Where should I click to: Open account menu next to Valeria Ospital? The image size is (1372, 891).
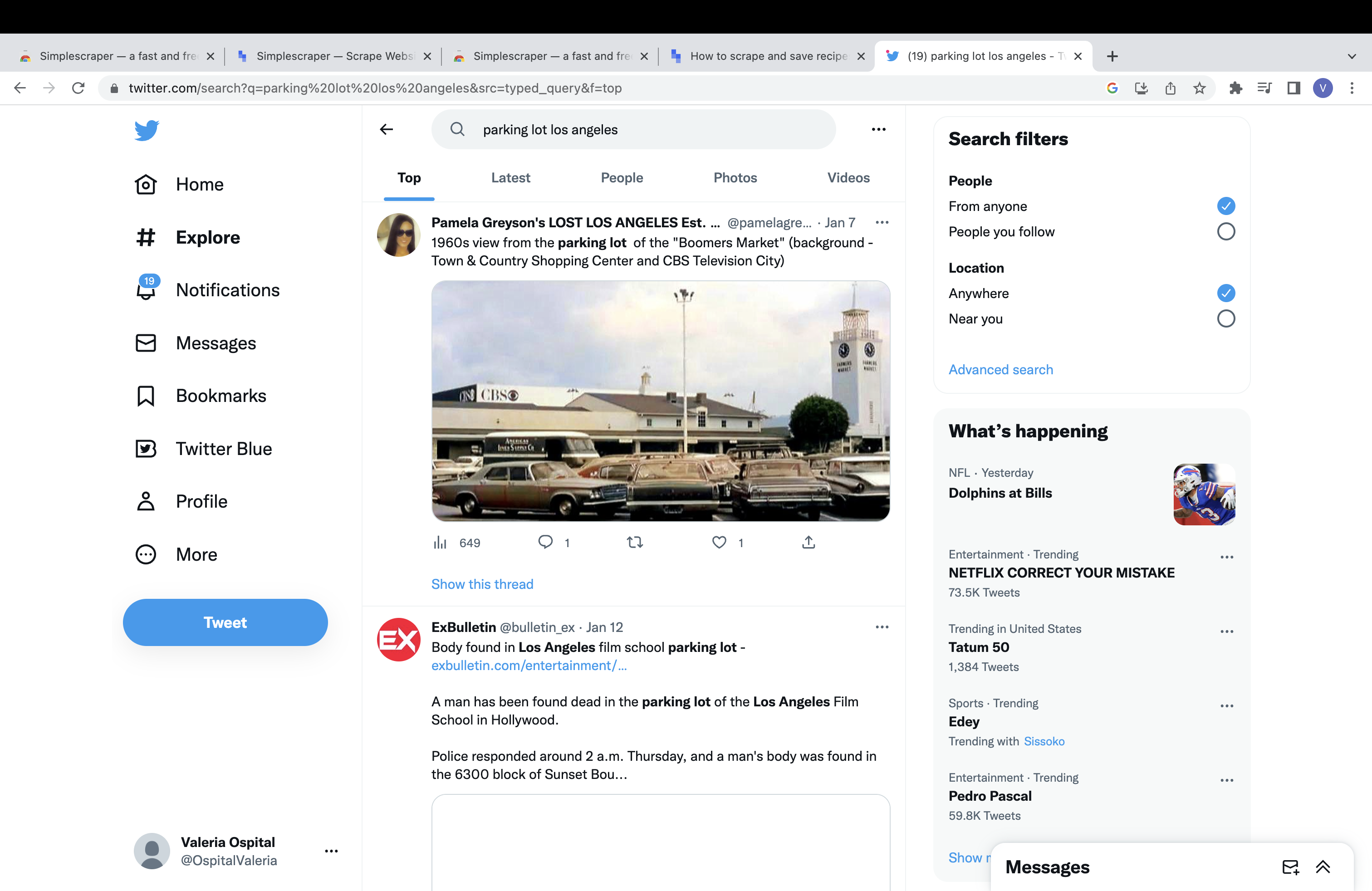[x=331, y=851]
